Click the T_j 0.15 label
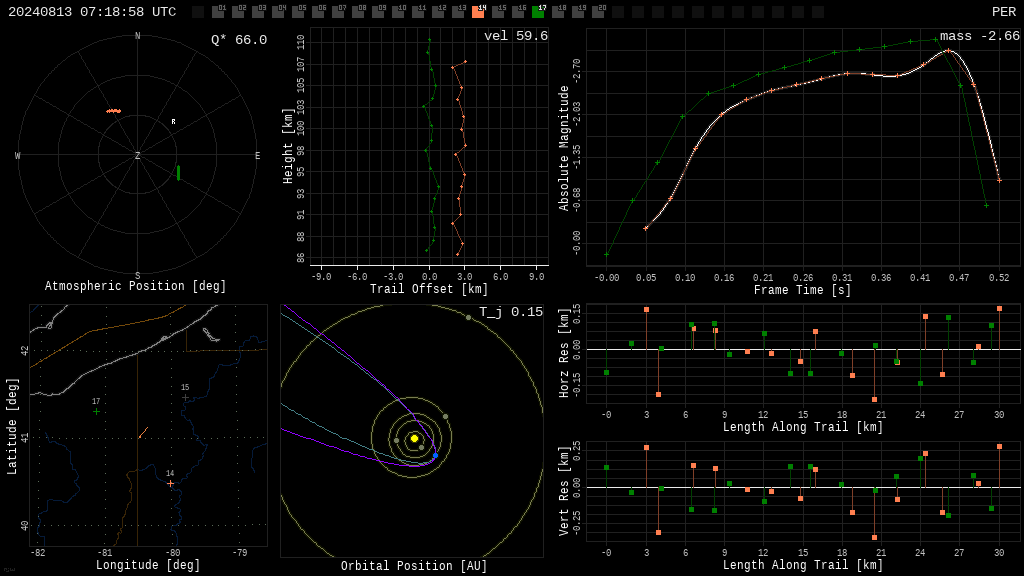This screenshot has width=1024, height=576. (x=511, y=312)
